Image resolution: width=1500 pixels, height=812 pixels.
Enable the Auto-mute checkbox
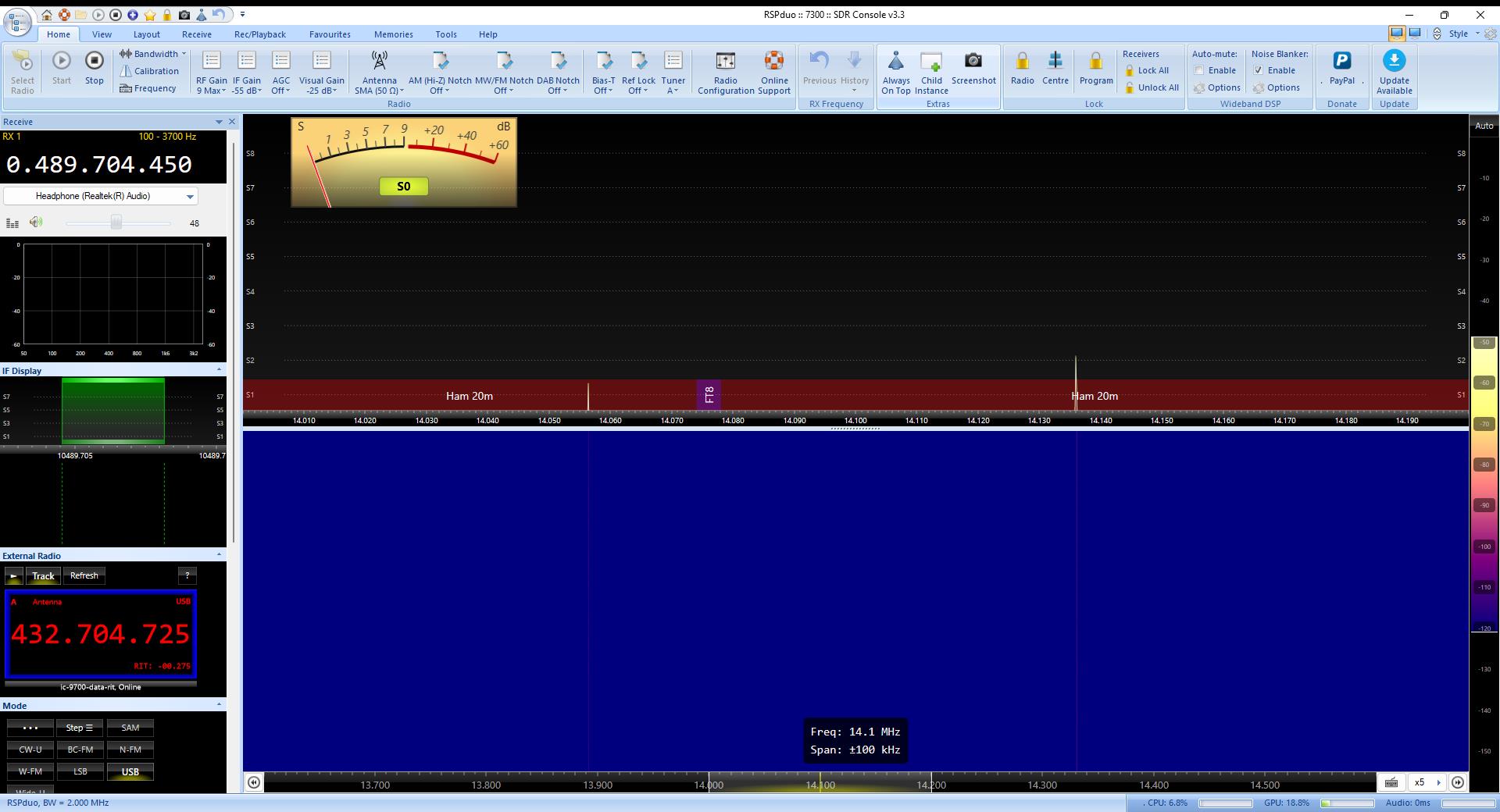[x=1202, y=70]
